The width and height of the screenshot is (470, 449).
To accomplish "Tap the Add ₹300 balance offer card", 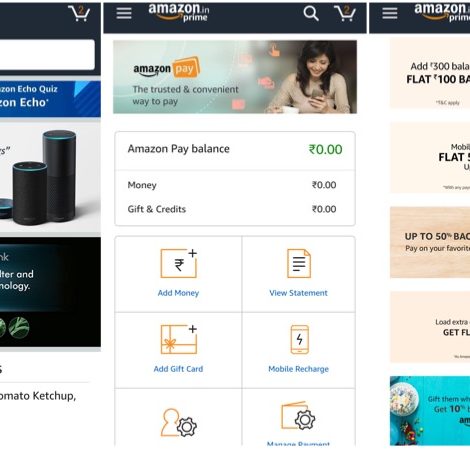I will [430, 73].
